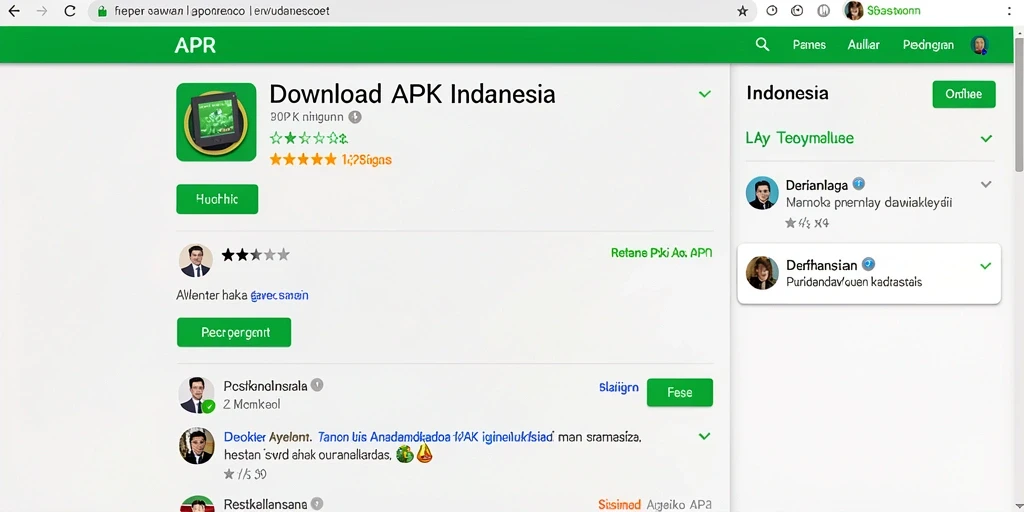Click the green Huchhic button
This screenshot has height=512, width=1024.
pyautogui.click(x=217, y=199)
